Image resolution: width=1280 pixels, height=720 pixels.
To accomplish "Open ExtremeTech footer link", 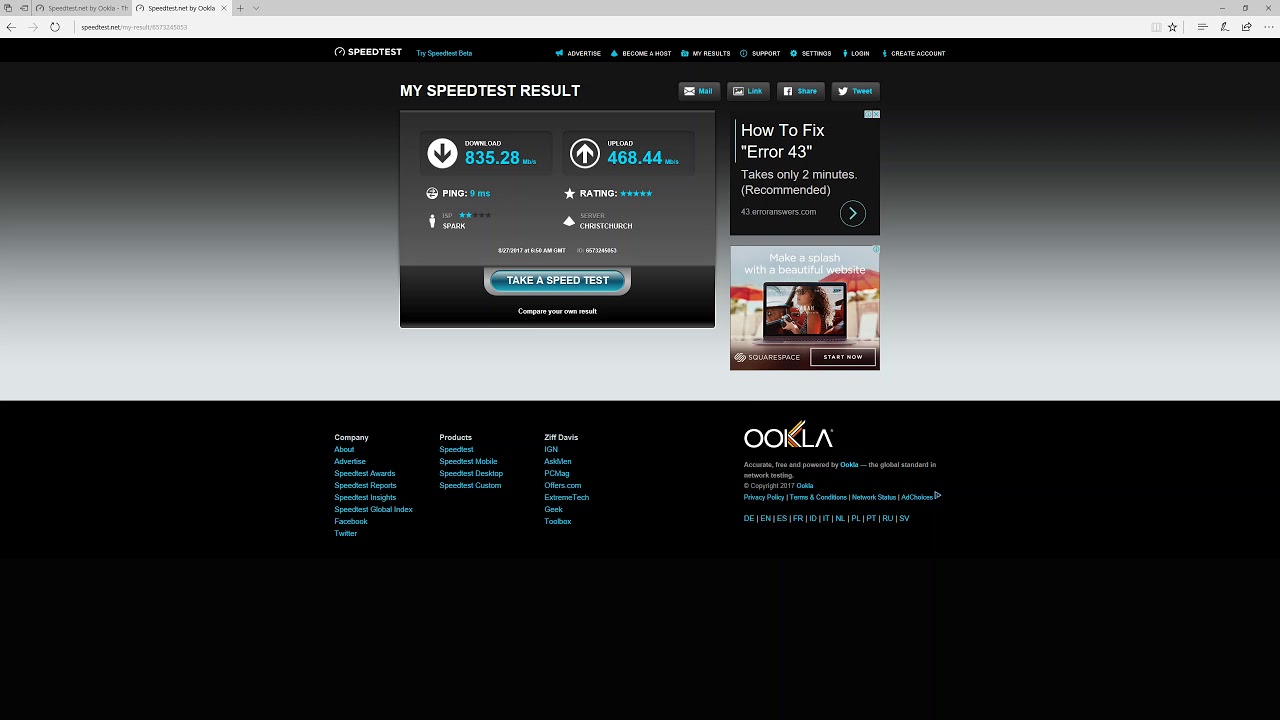I will (567, 498).
